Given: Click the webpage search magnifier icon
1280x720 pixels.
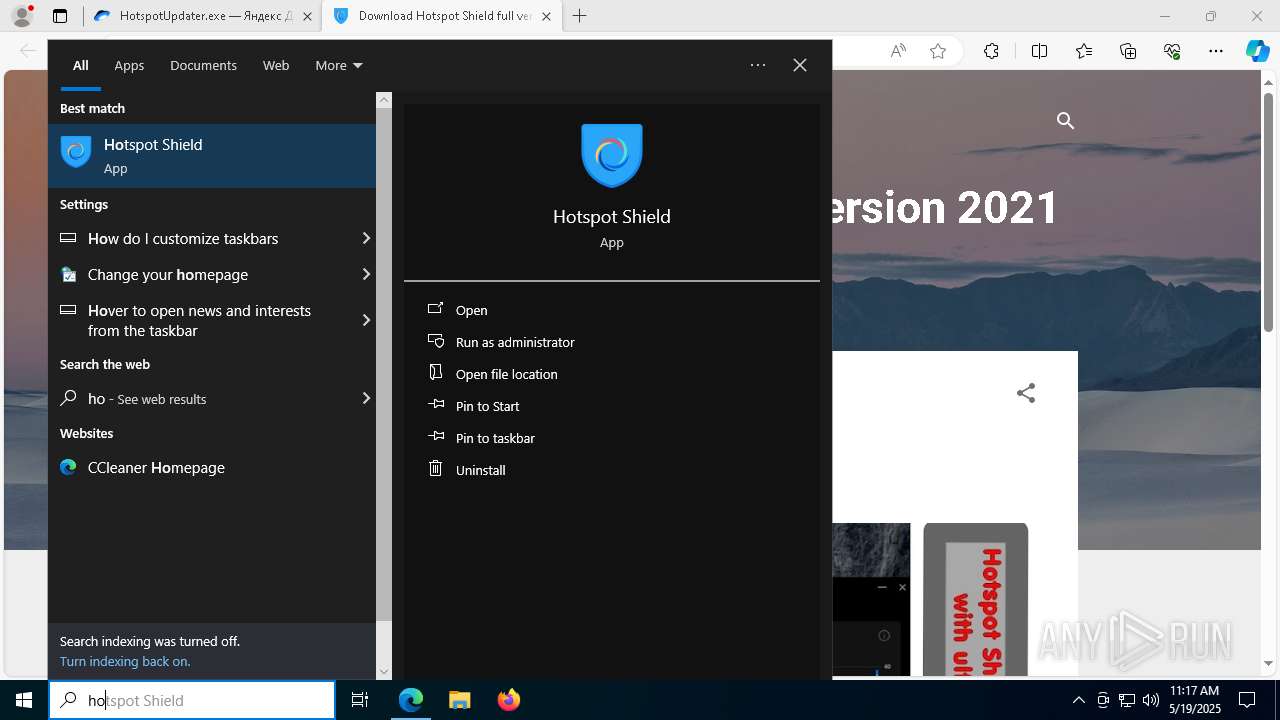Looking at the screenshot, I should 1066,121.
